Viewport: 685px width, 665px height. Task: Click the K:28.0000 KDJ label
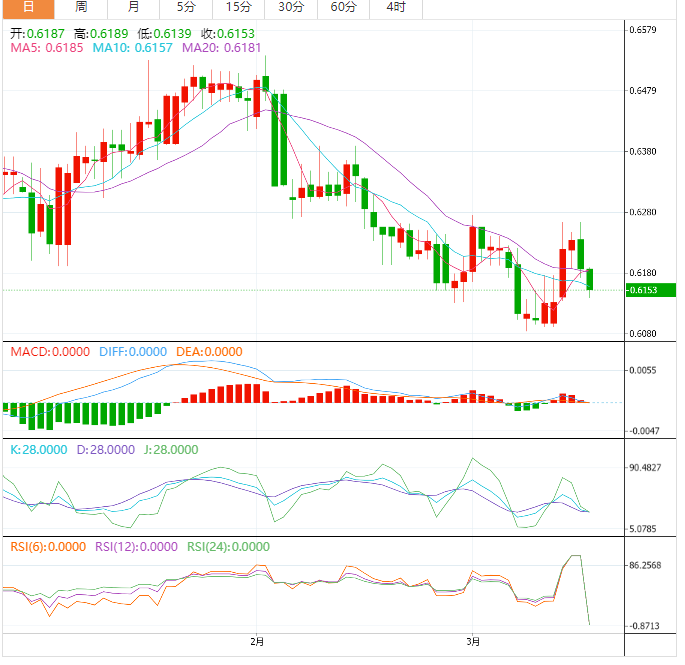[36, 450]
